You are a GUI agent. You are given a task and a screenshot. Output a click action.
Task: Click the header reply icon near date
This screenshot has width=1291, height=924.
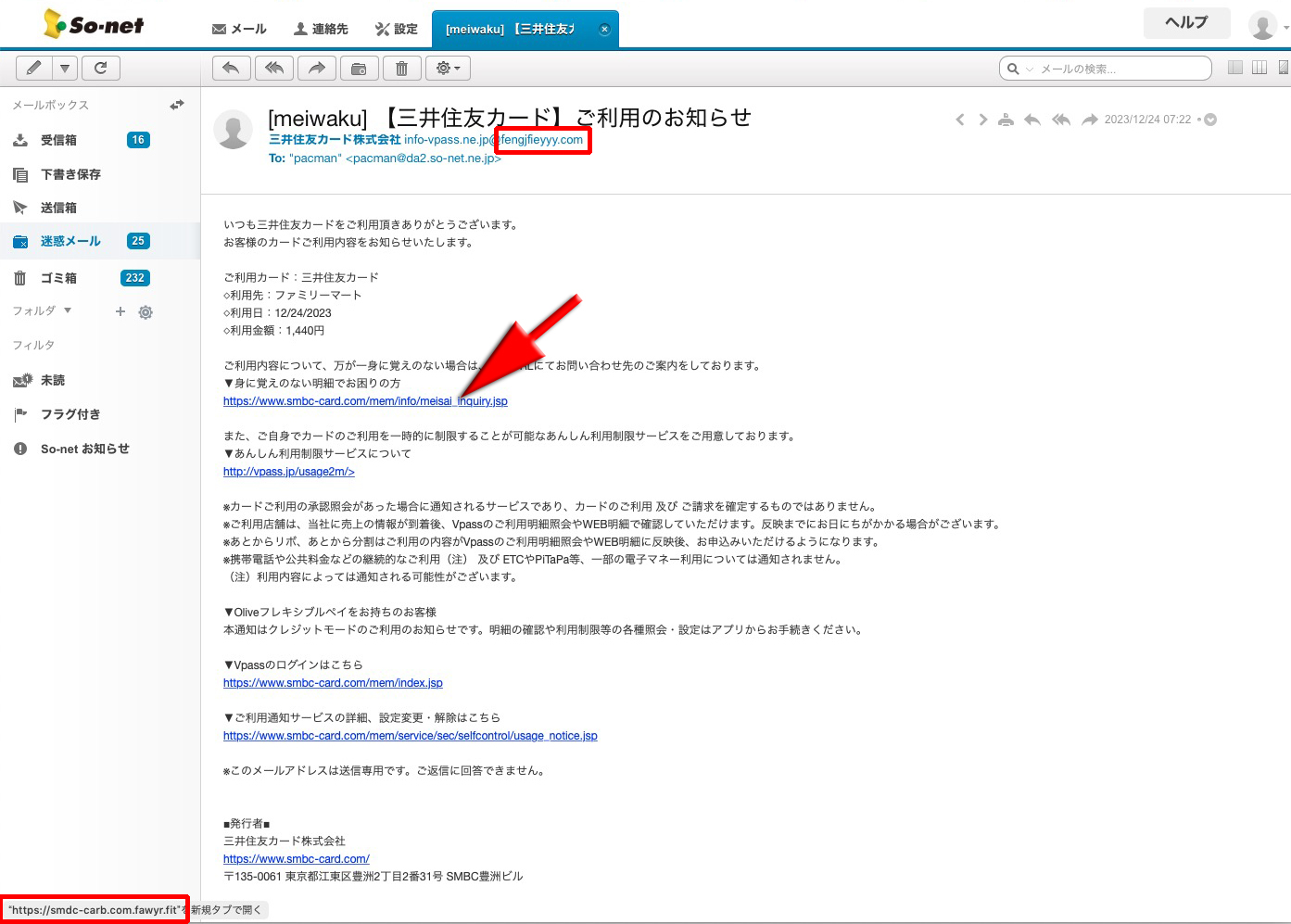point(1032,120)
